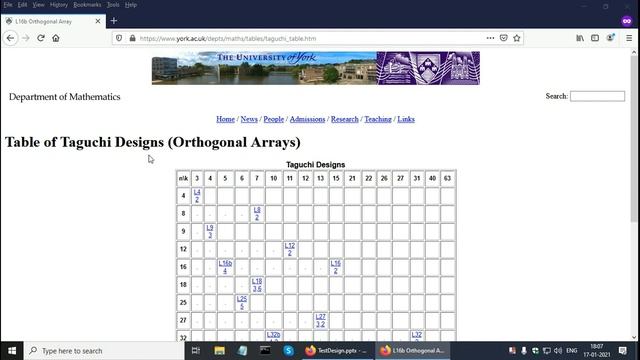Image resolution: width=640 pixels, height=360 pixels.
Task: Open the L27 design link
Action: pyautogui.click(x=320, y=320)
